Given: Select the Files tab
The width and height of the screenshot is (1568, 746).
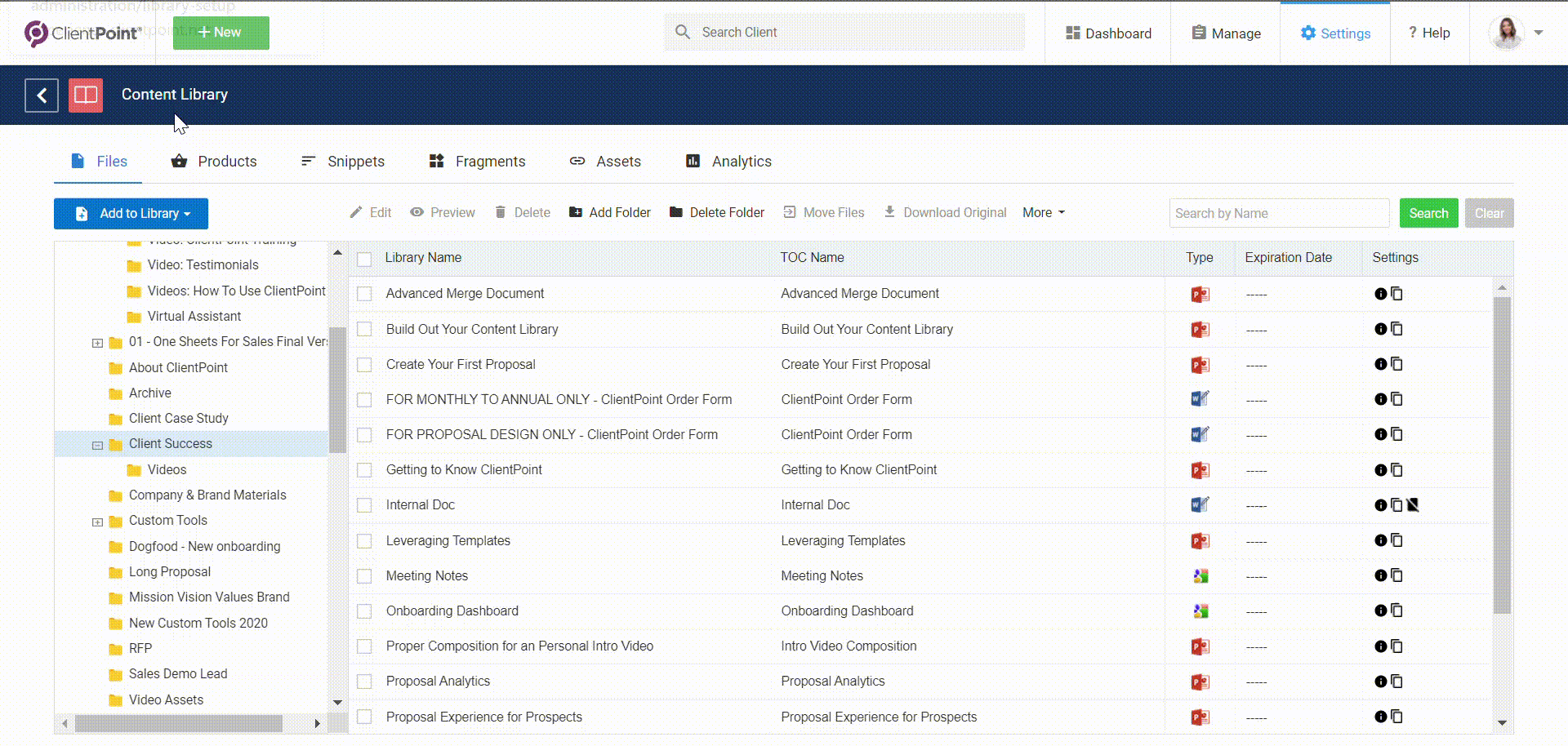Looking at the screenshot, I should [99, 162].
